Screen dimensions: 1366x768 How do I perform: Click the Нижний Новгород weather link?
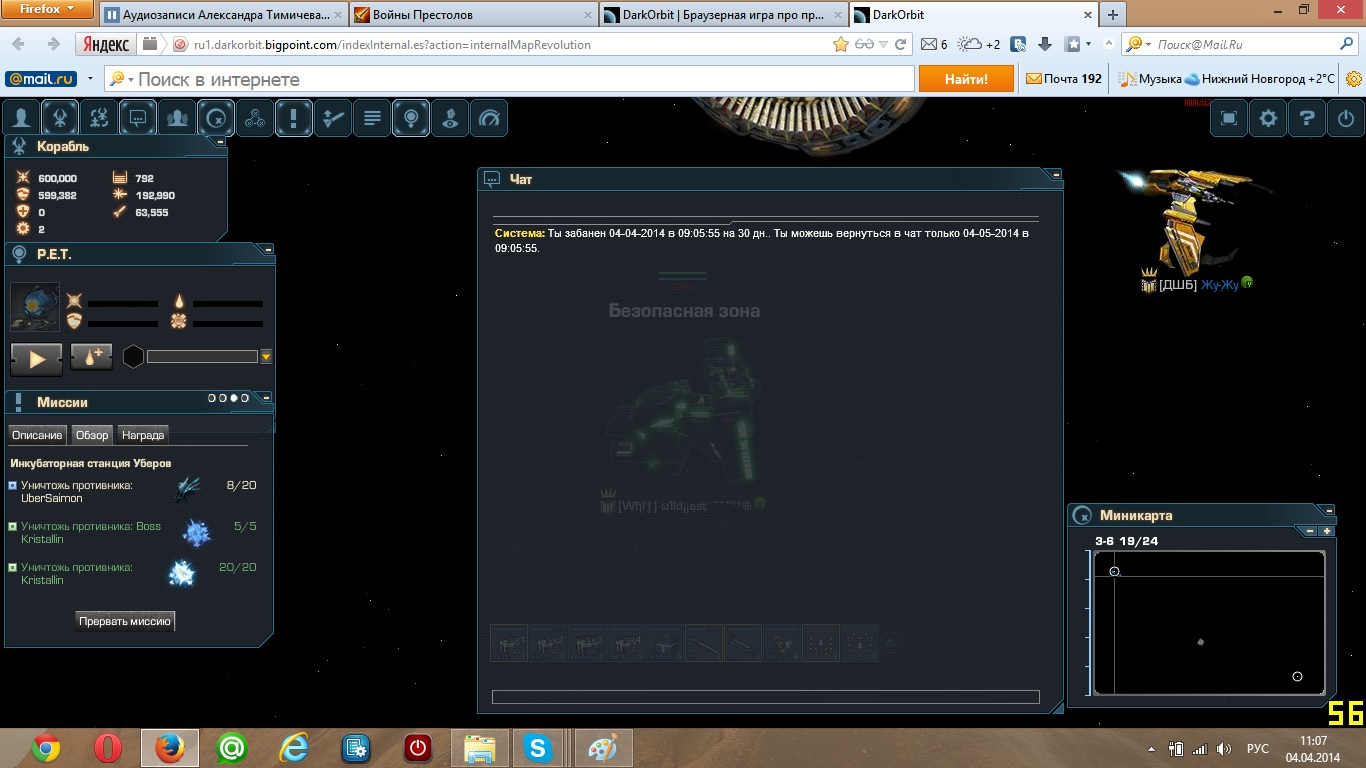1260,79
